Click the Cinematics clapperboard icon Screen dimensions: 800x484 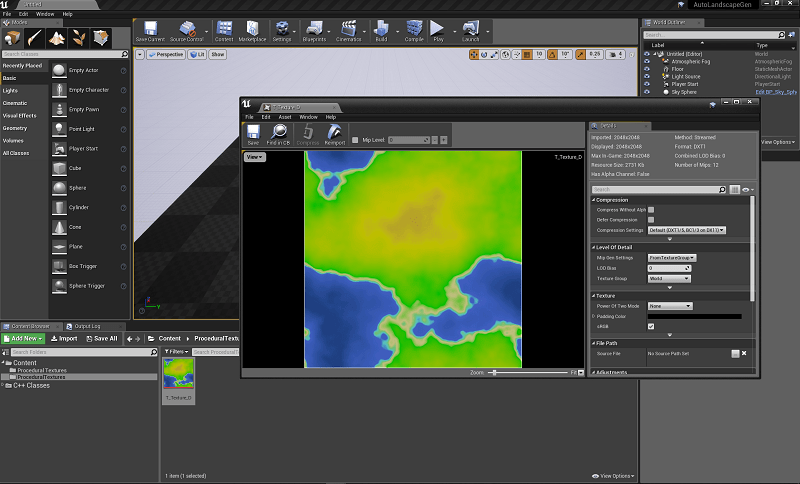pyautogui.click(x=349, y=30)
